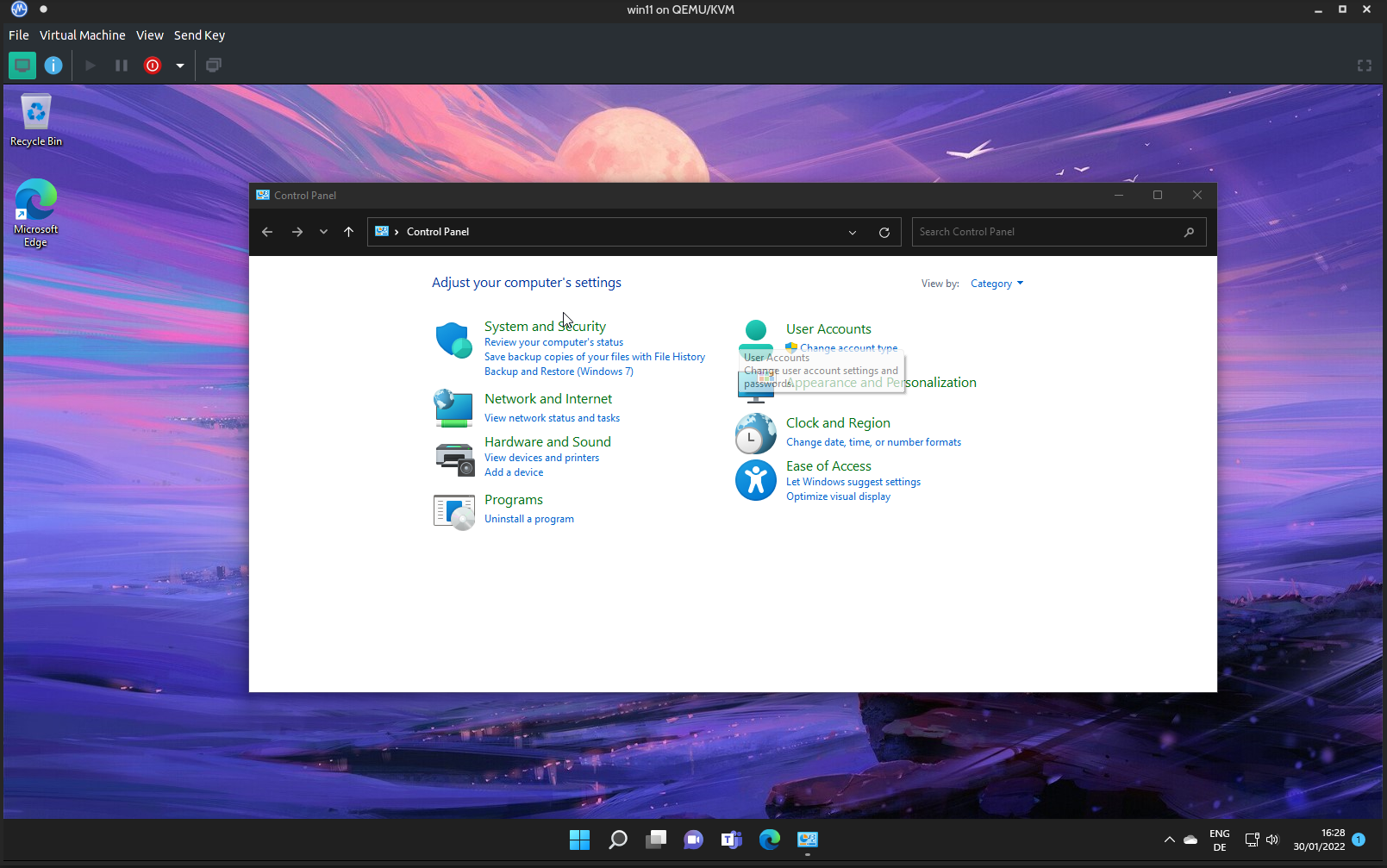1387x868 pixels.
Task: Click the Control Panel taskbar icon
Action: 808,840
